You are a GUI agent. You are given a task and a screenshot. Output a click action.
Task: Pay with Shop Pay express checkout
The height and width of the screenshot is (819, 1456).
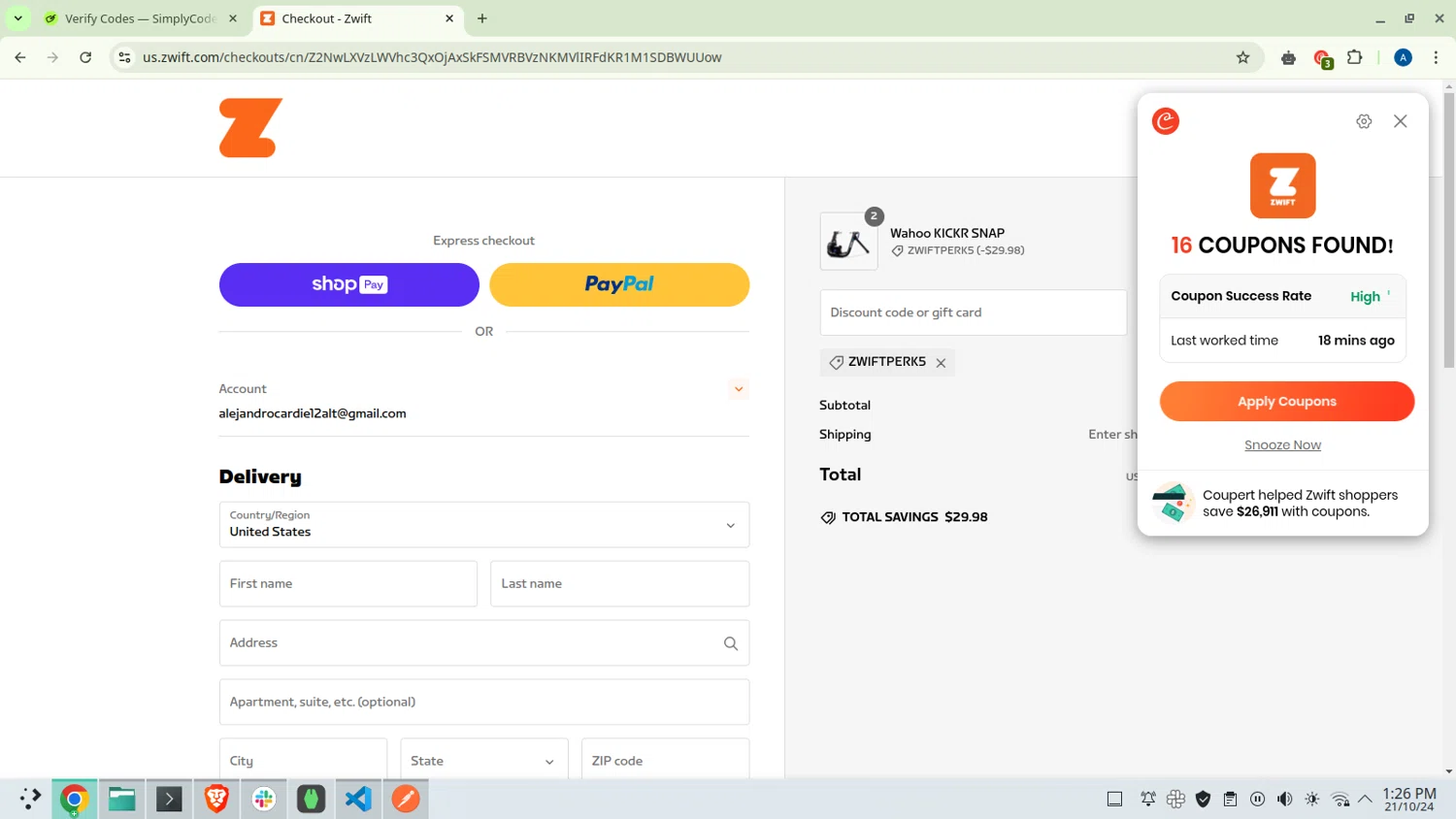coord(349,284)
